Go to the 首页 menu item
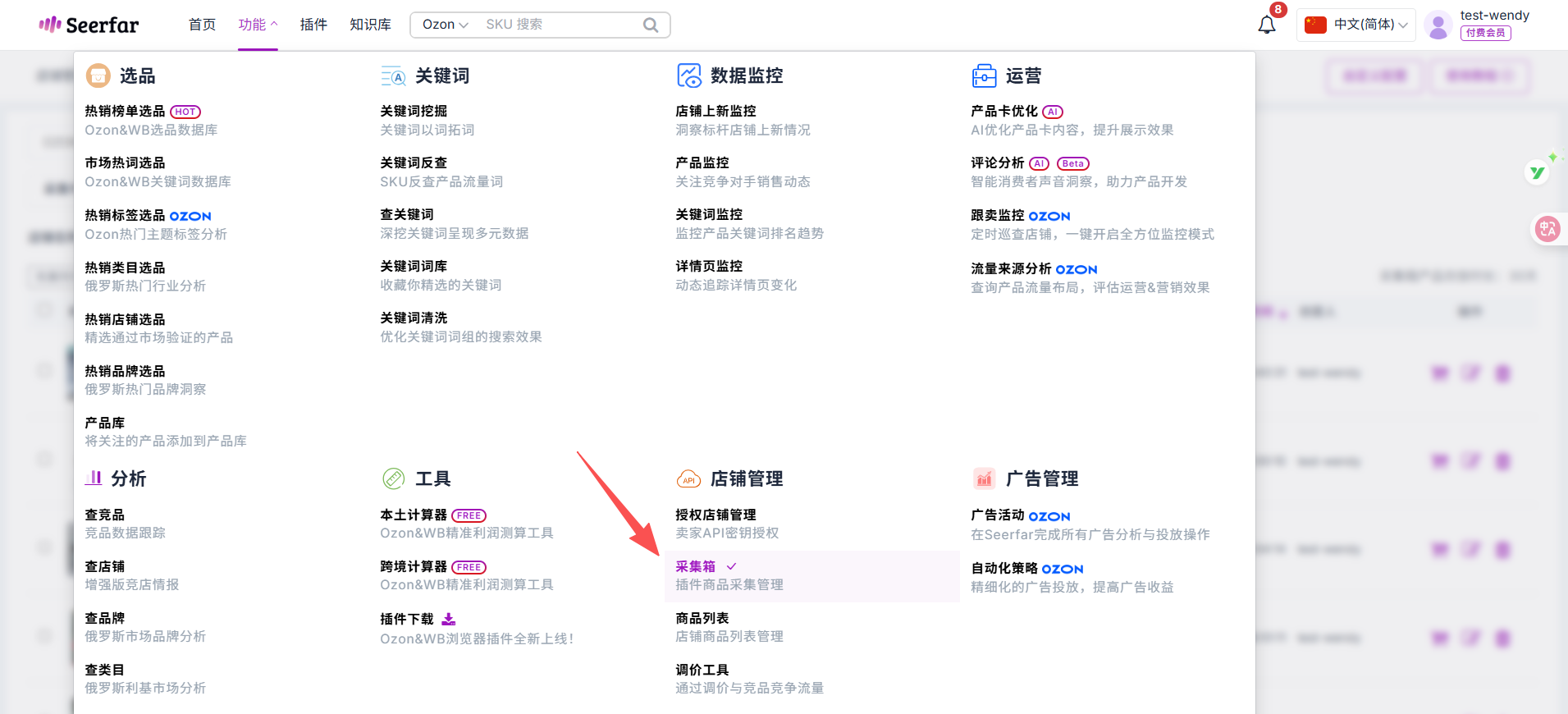Viewport: 1568px width, 714px height. tap(202, 25)
